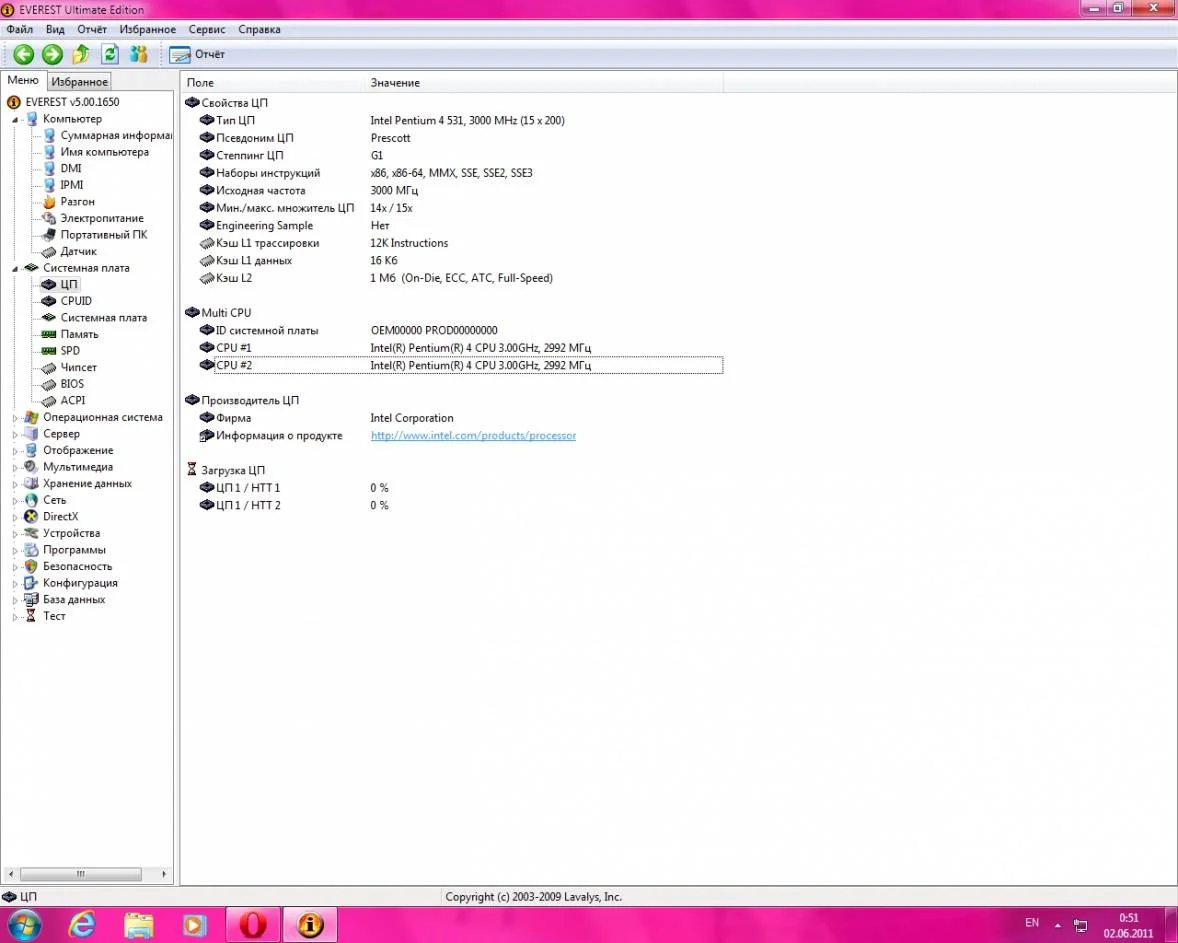Click the Разгон flame icon
Screen dimensions: 1178x943
click(49, 201)
